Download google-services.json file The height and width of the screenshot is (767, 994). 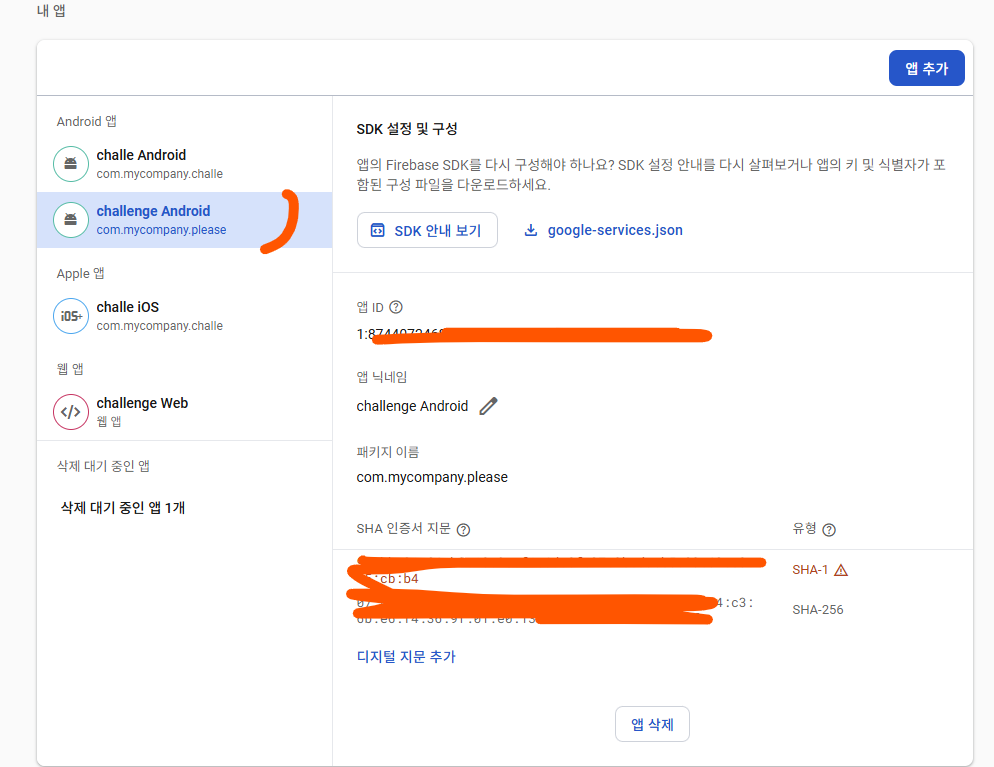[604, 230]
